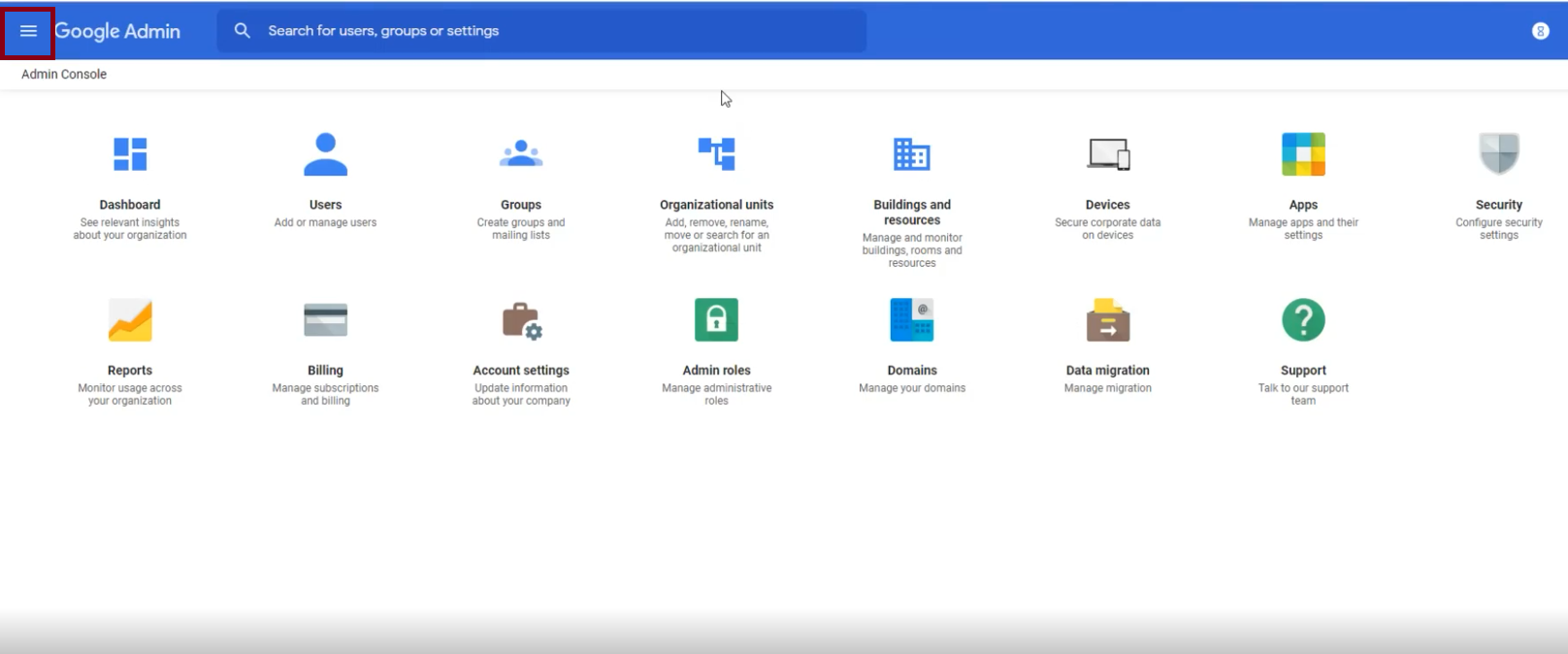This screenshot has height=654, width=1568.
Task: Click 'Manage your domains' text
Action: pos(912,388)
